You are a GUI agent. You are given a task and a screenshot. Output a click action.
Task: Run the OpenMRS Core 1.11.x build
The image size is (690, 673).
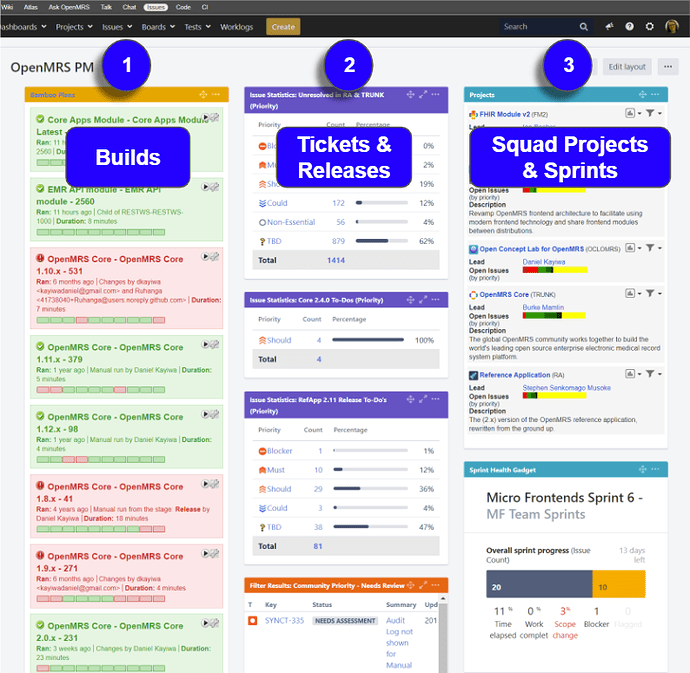206,345
